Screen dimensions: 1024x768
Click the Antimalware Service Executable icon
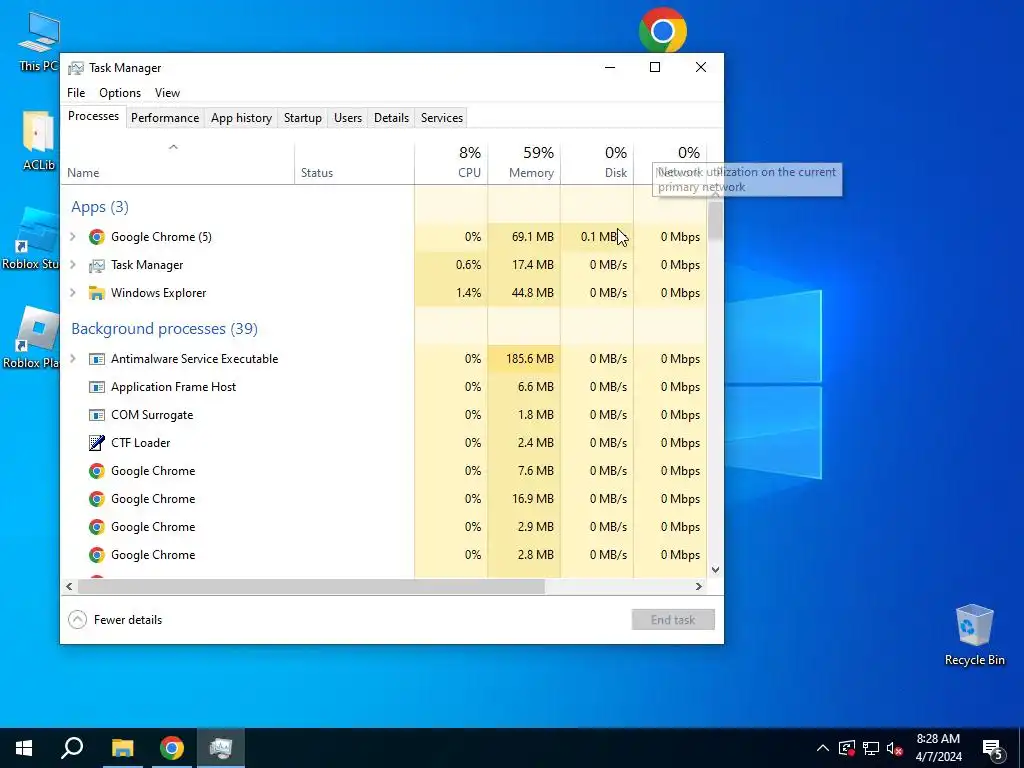point(97,359)
